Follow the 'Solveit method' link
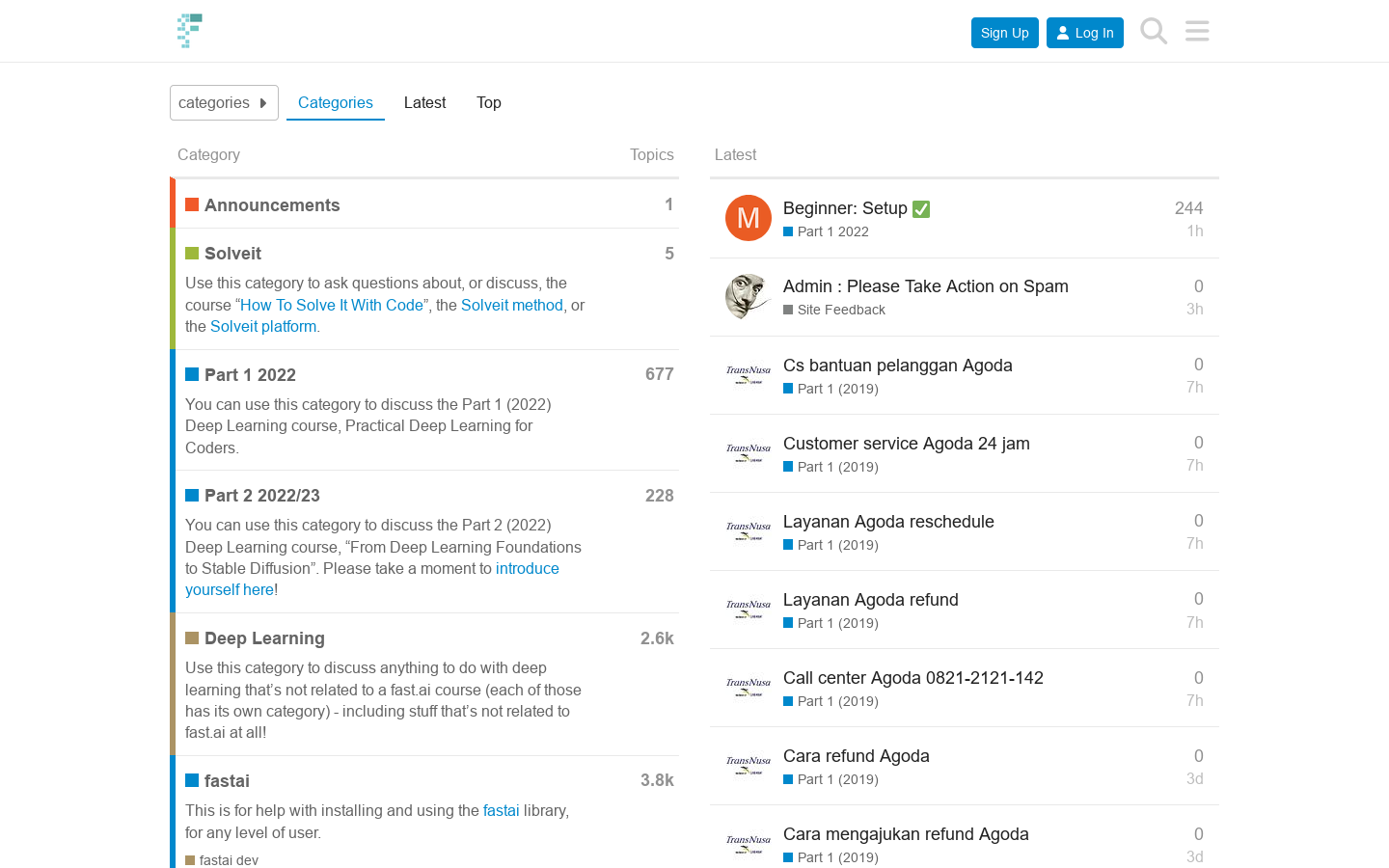This screenshot has width=1389, height=868. click(512, 305)
